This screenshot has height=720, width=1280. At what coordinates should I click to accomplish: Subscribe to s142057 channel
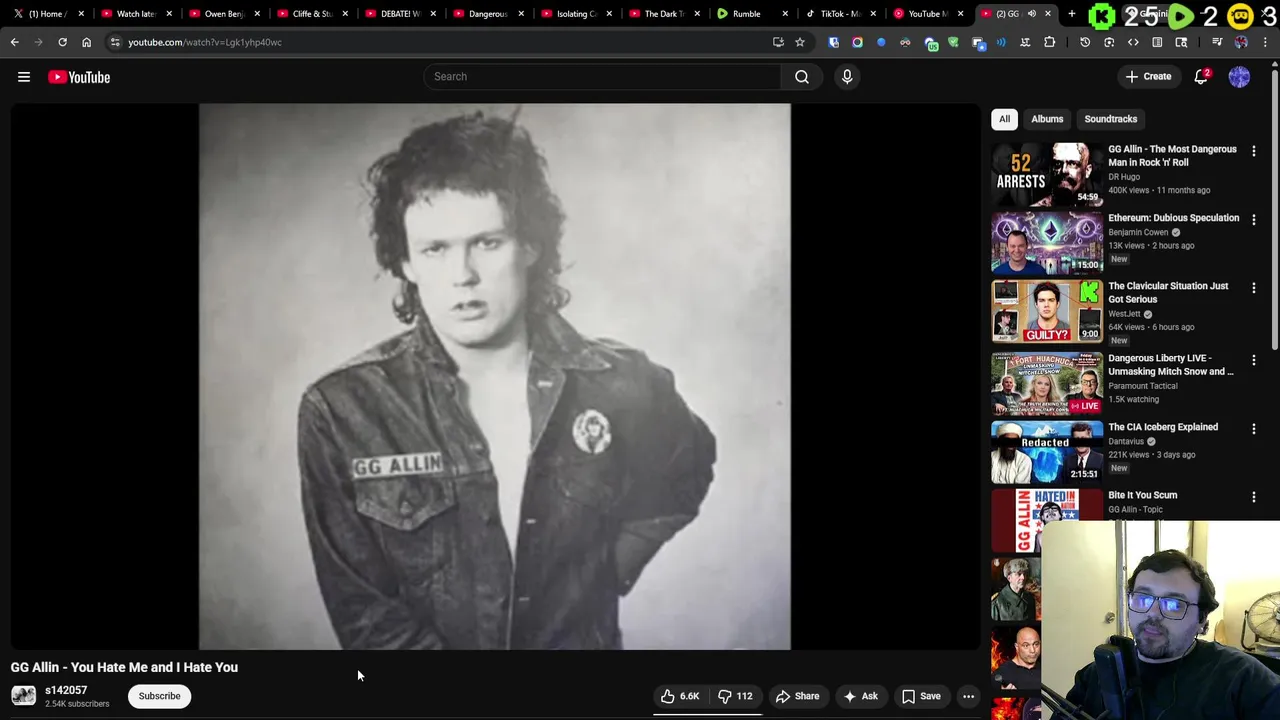pyautogui.click(x=160, y=696)
